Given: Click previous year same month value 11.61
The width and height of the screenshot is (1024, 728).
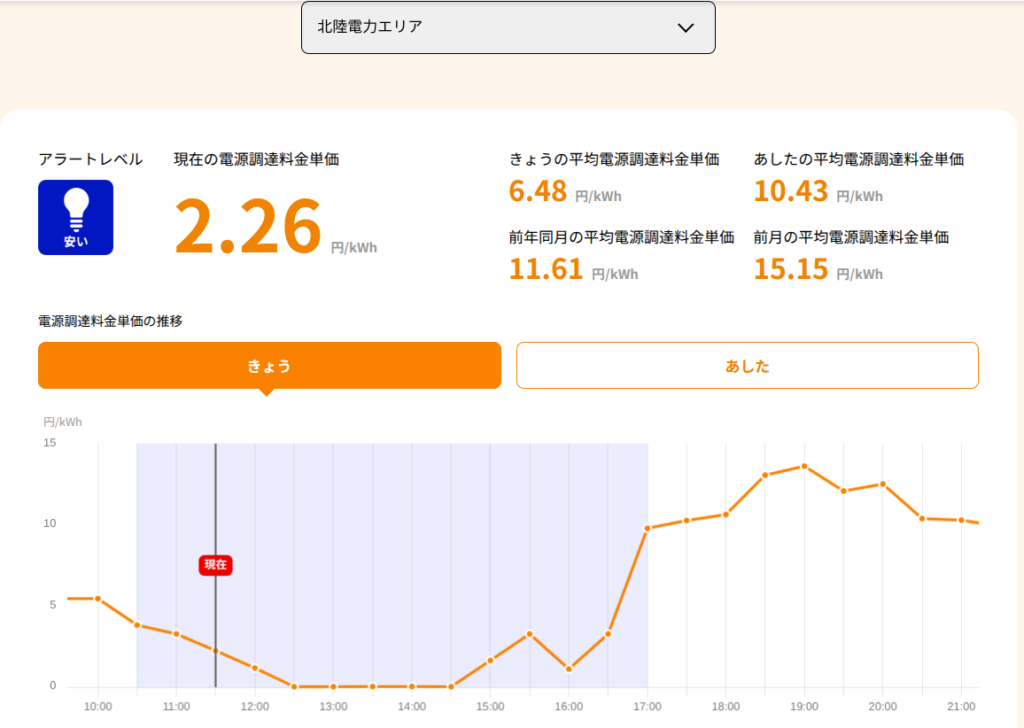Looking at the screenshot, I should [546, 269].
